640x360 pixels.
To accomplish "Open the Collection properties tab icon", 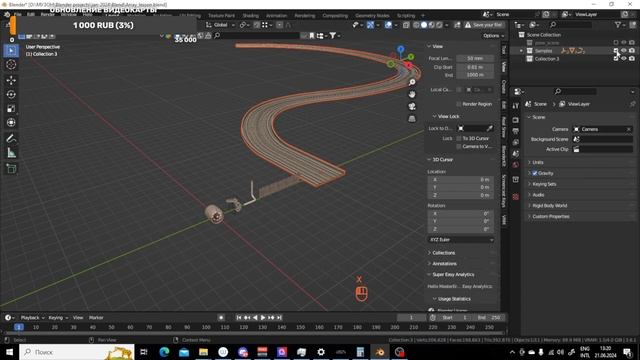I will point(516,180).
